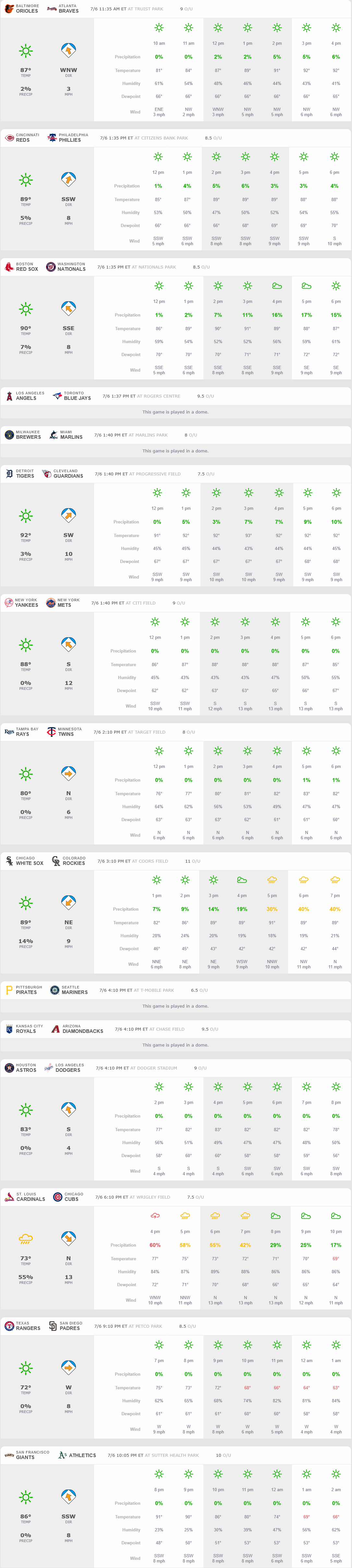Click the Seattle Mariners logo
Viewport: 352px width, 1568px height.
click(55, 990)
